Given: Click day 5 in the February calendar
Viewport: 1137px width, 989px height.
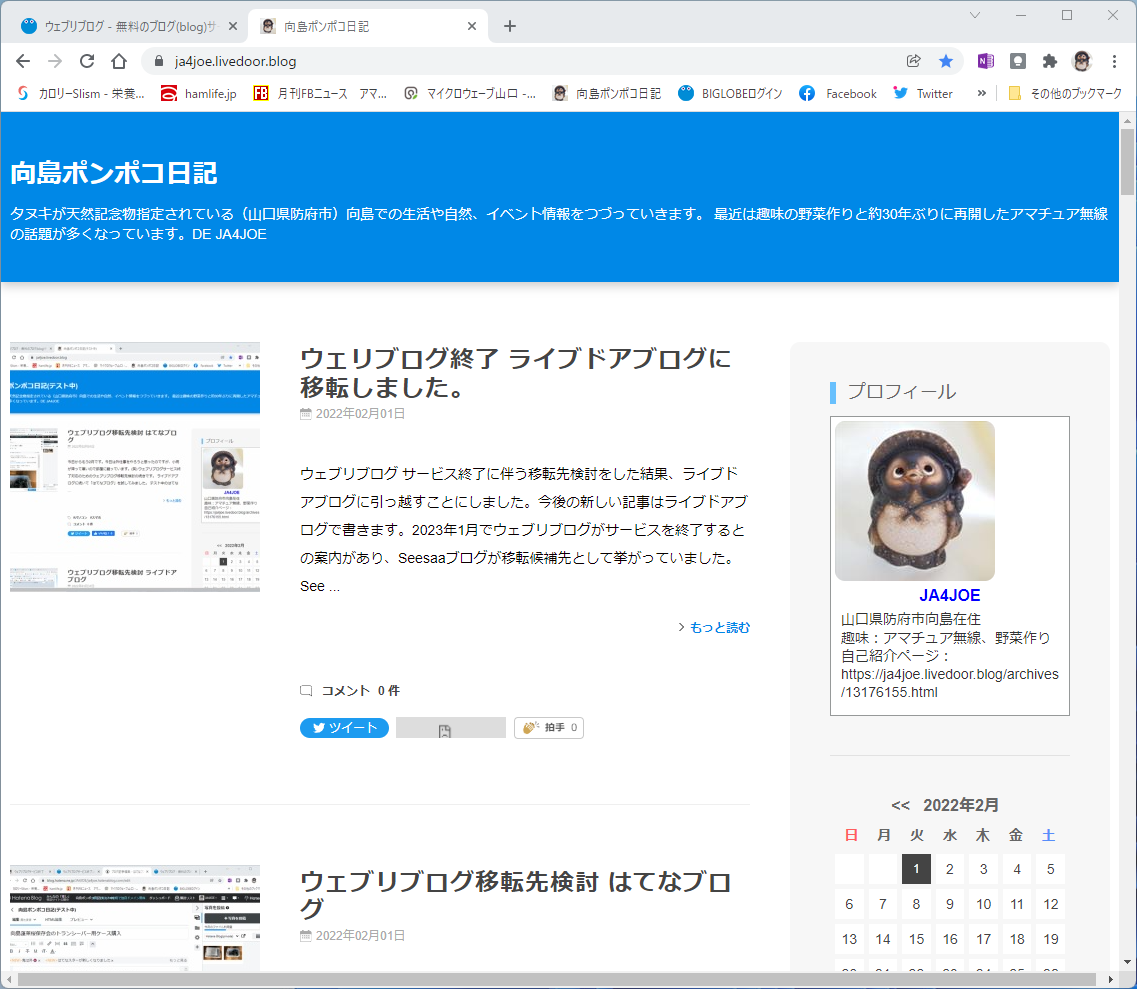Looking at the screenshot, I should click(1050, 869).
